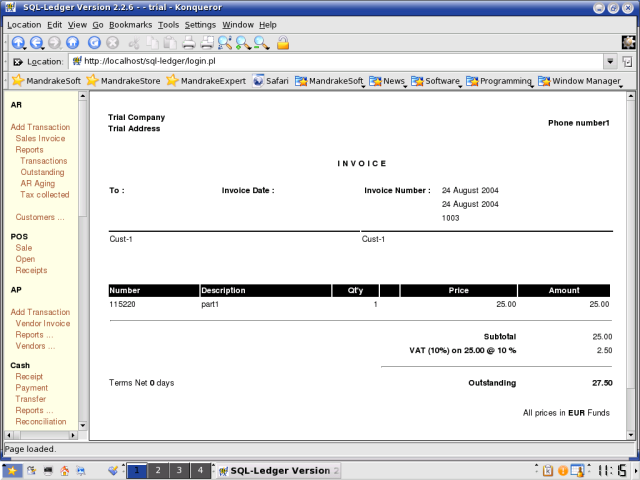Open the Bookmarks menu
This screenshot has height=480, width=640.
129,24
